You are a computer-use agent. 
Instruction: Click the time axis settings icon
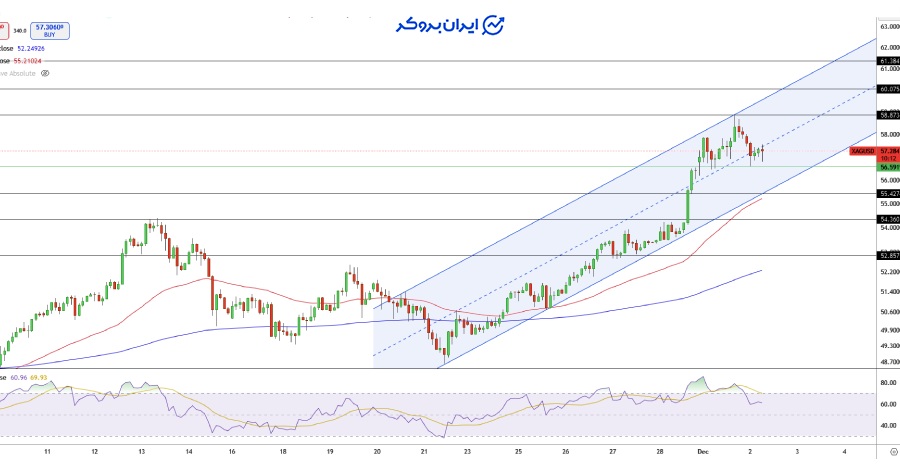click(892, 452)
